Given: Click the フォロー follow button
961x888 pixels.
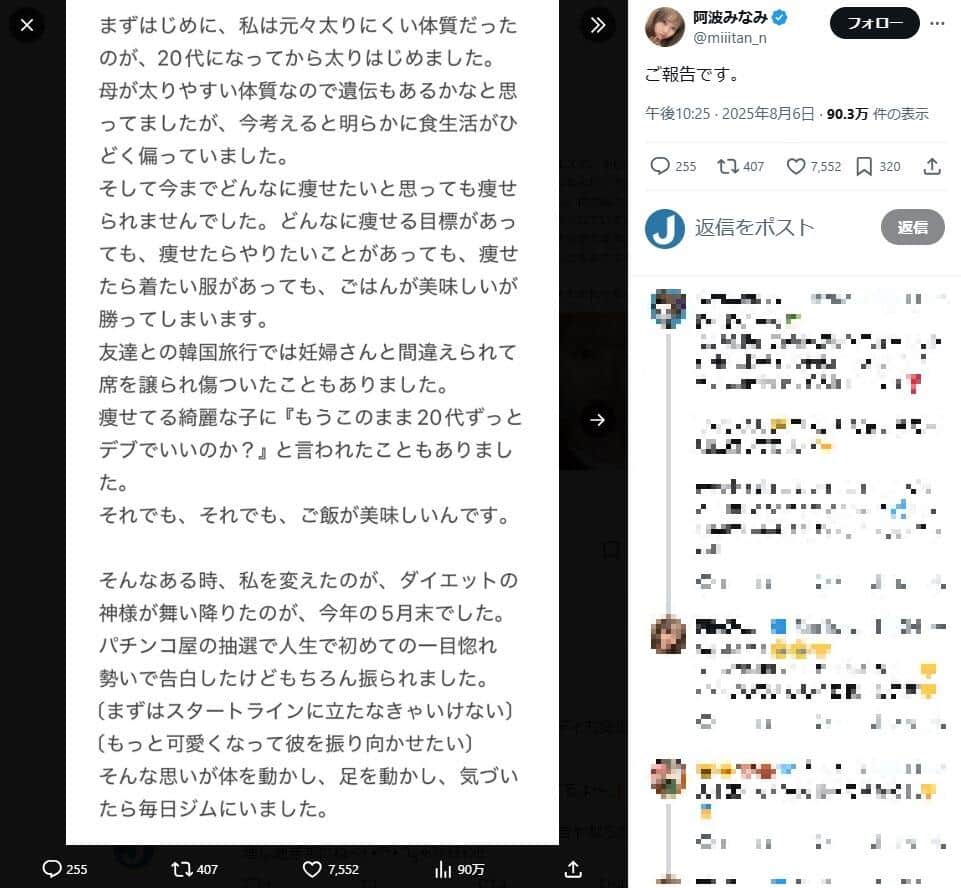Looking at the screenshot, I should 875,23.
